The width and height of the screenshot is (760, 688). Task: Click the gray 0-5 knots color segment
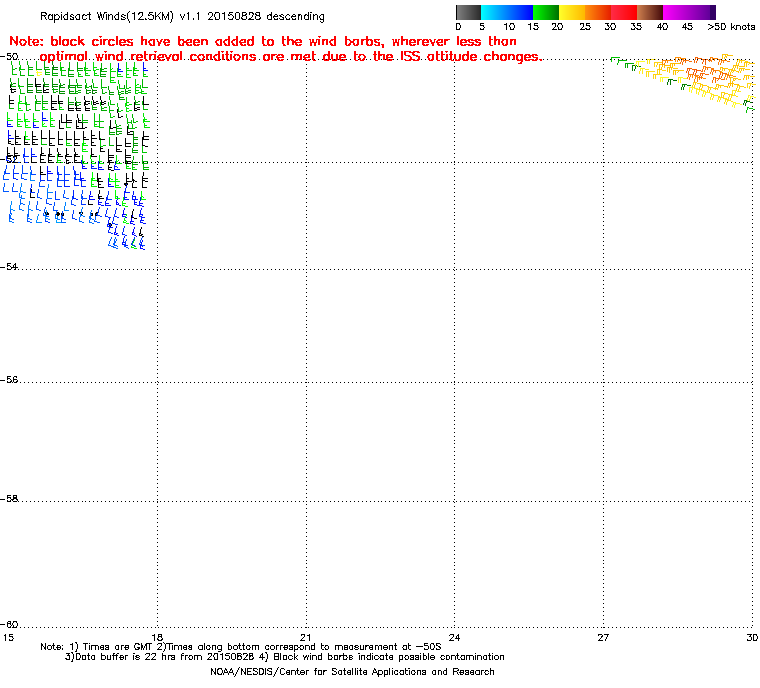[468, 12]
